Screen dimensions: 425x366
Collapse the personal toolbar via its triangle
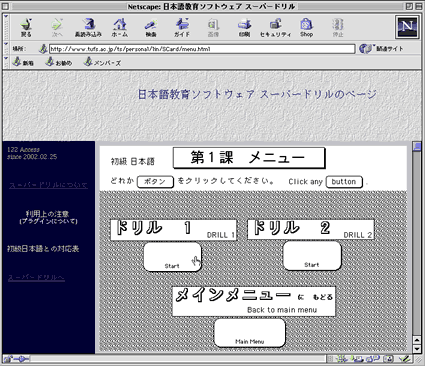point(6,58)
